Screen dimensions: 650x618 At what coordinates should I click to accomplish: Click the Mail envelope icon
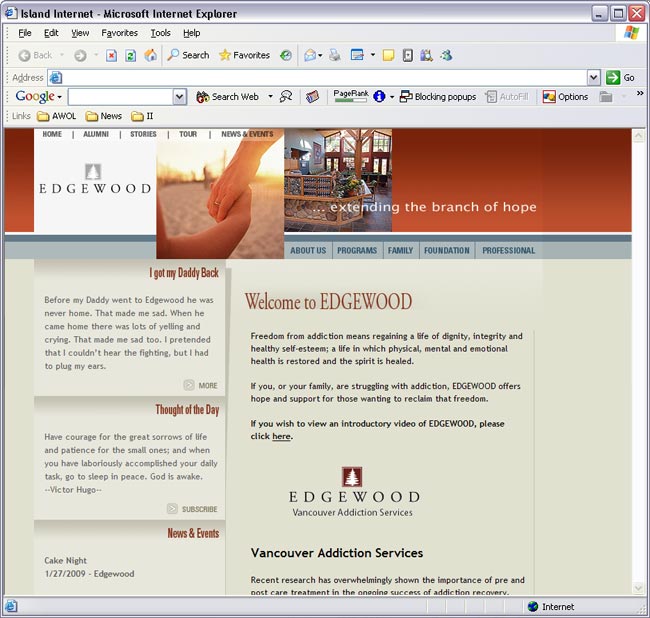click(310, 55)
